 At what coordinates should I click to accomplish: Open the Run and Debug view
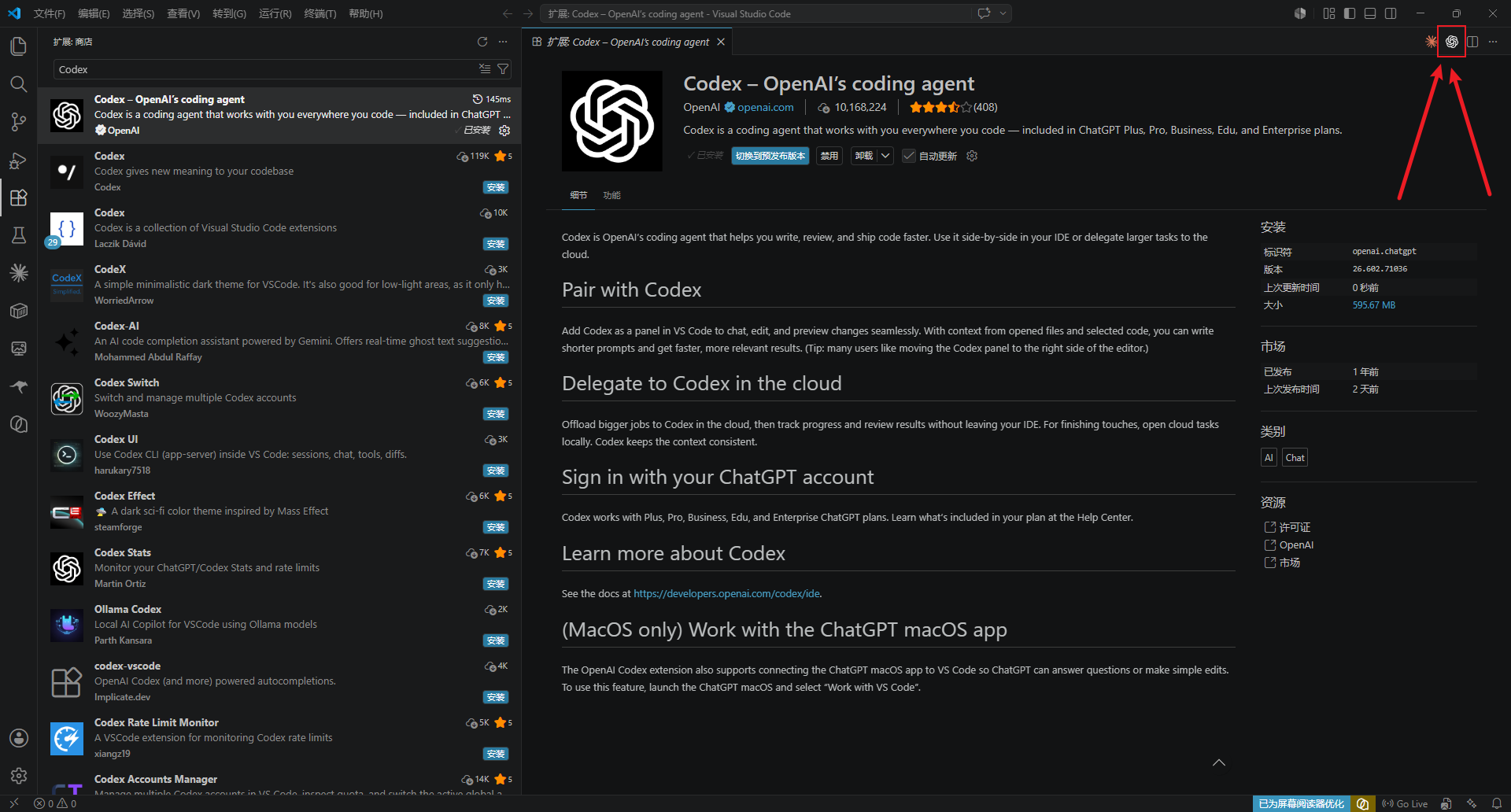(x=19, y=160)
